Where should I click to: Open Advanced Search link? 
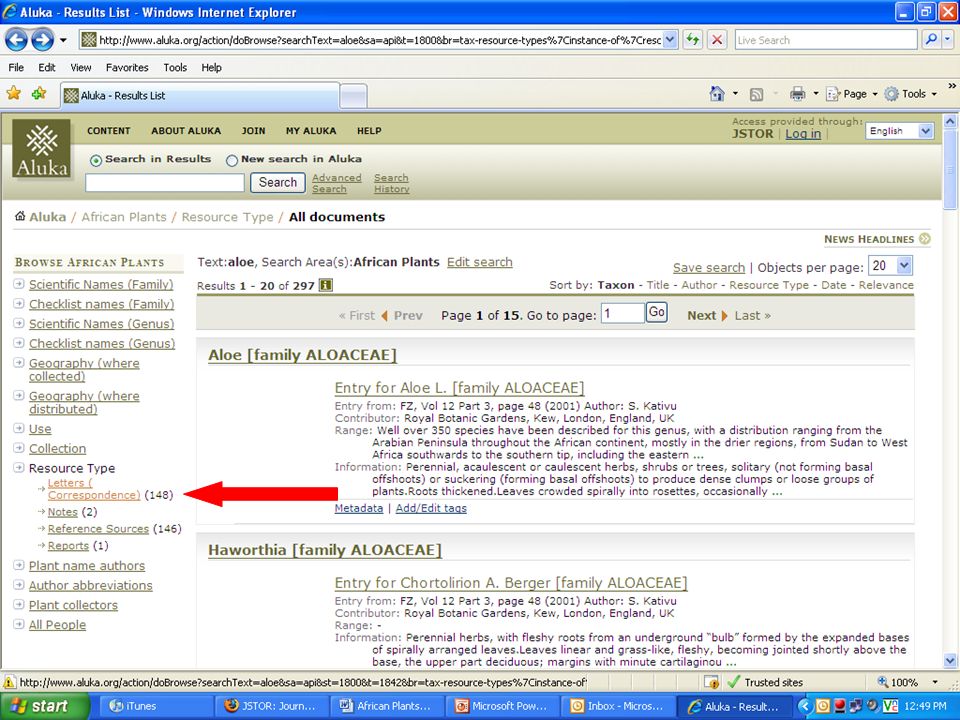(336, 183)
